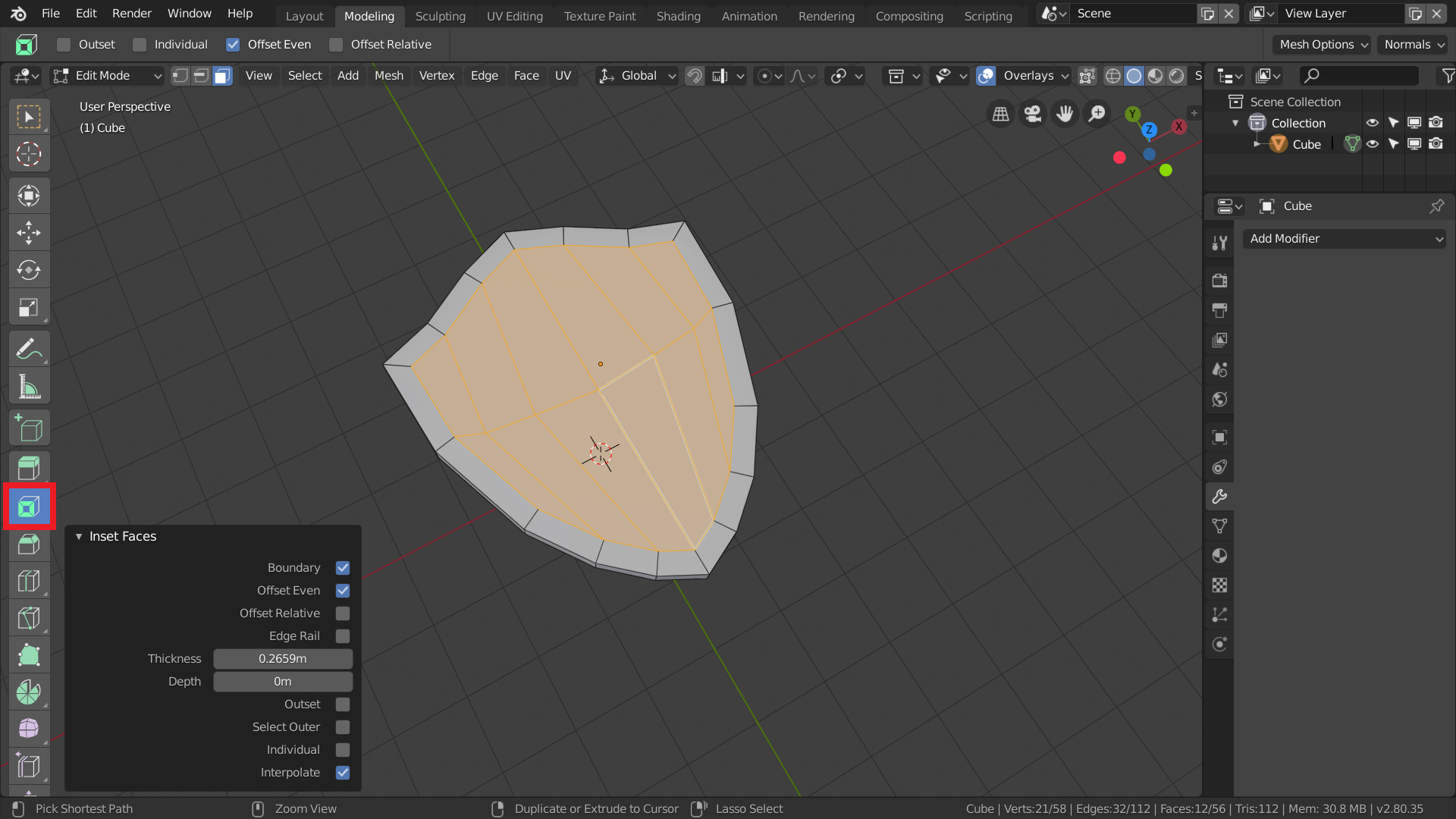The image size is (1456, 819).
Task: Select the Annotate pencil tool
Action: (x=29, y=350)
